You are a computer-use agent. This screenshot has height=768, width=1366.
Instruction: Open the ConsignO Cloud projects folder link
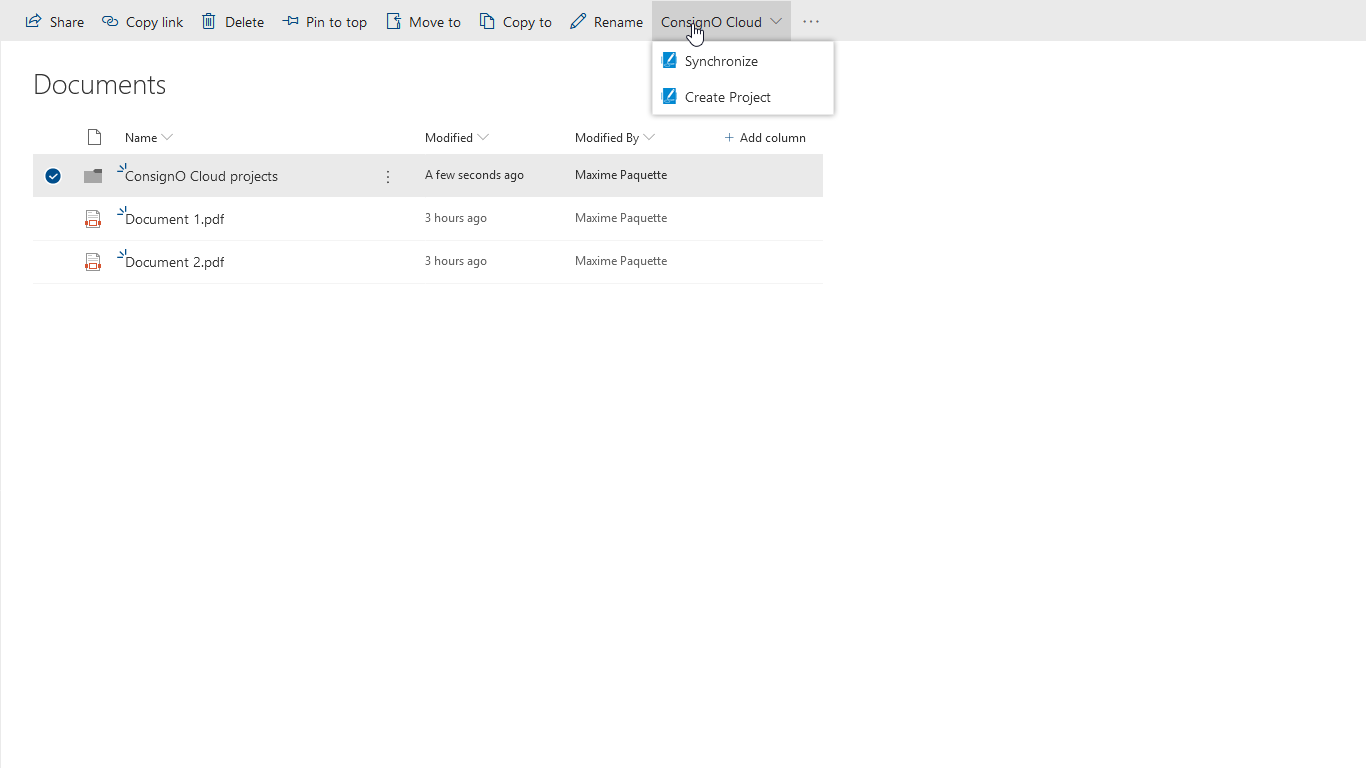[x=201, y=176]
